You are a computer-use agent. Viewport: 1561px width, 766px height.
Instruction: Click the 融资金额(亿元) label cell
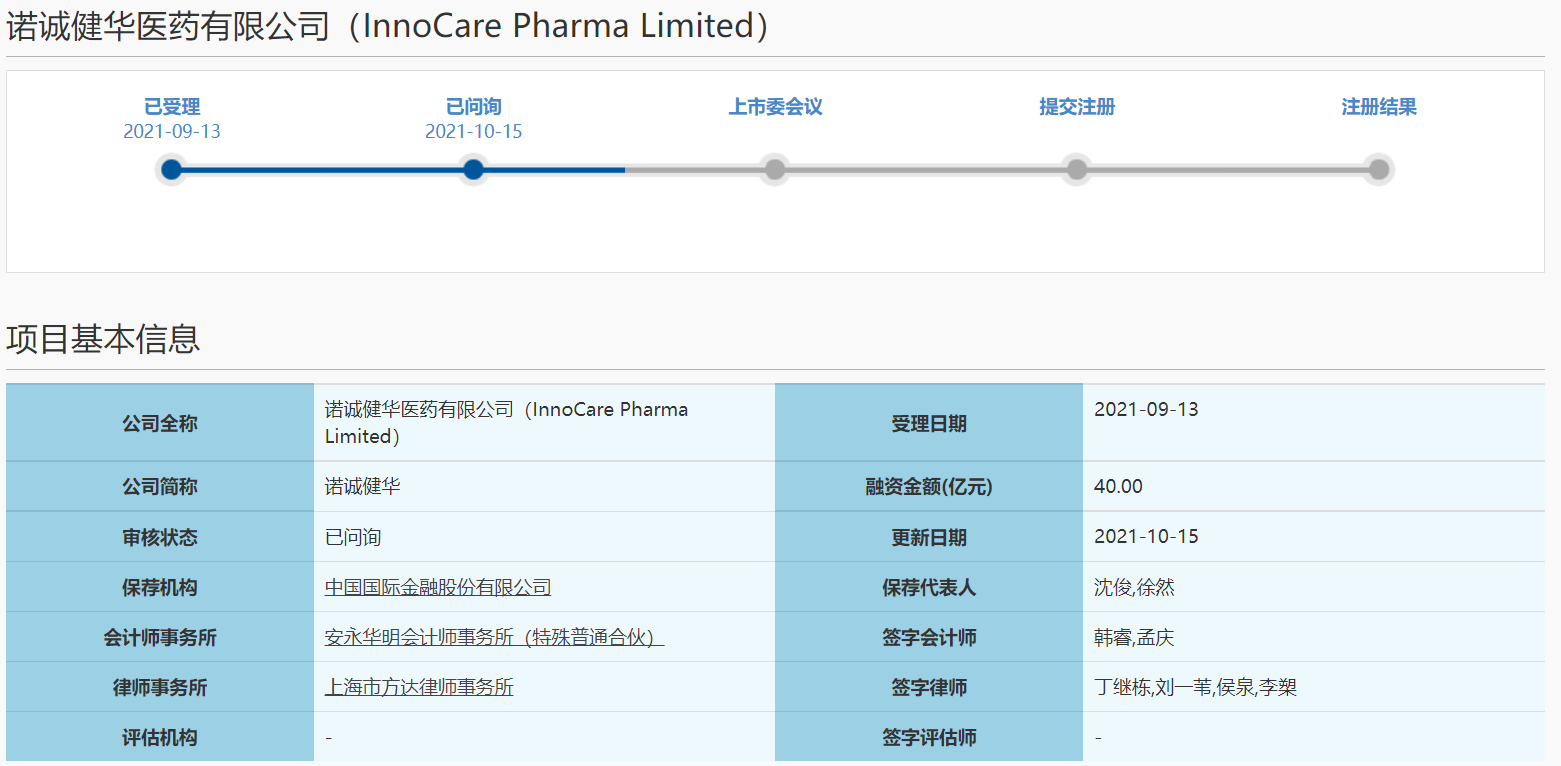pos(929,487)
